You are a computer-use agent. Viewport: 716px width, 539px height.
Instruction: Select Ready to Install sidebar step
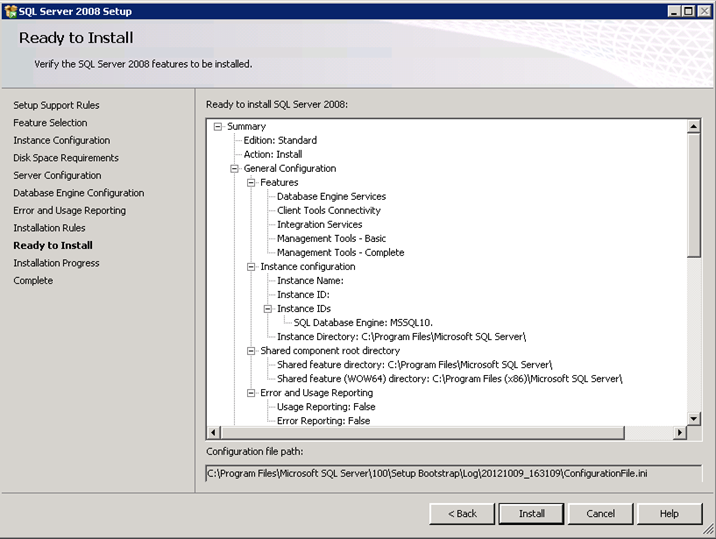(53, 246)
